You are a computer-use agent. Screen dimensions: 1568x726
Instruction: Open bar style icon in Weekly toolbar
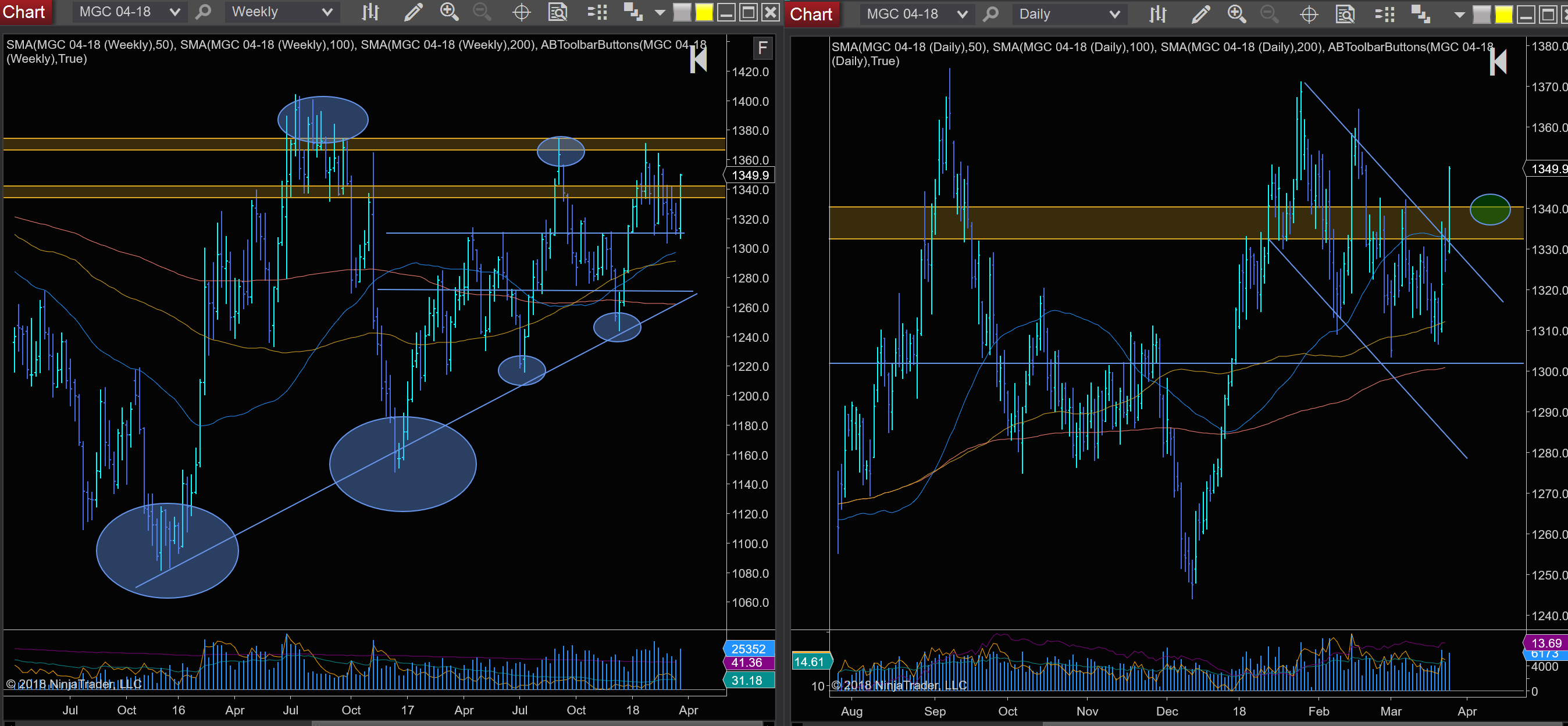[x=370, y=12]
